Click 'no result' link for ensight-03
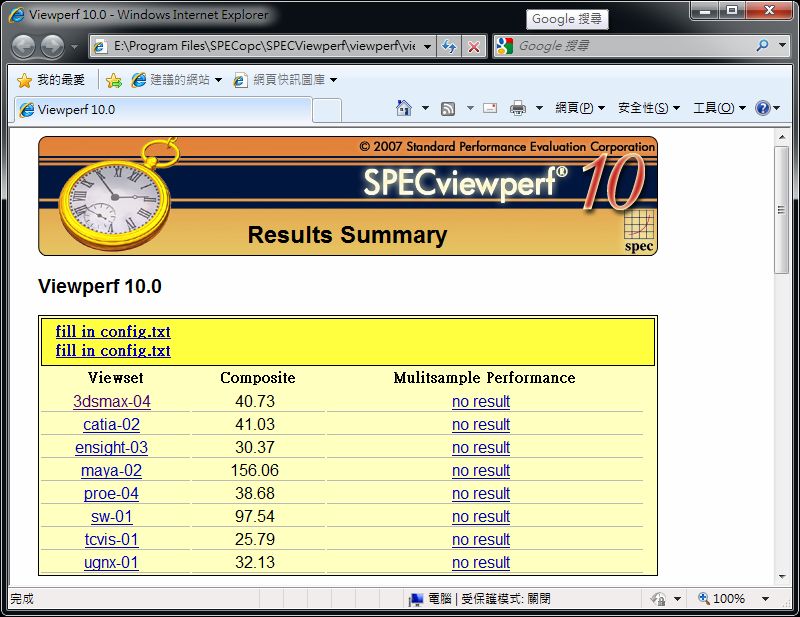This screenshot has height=617, width=800. pos(481,448)
